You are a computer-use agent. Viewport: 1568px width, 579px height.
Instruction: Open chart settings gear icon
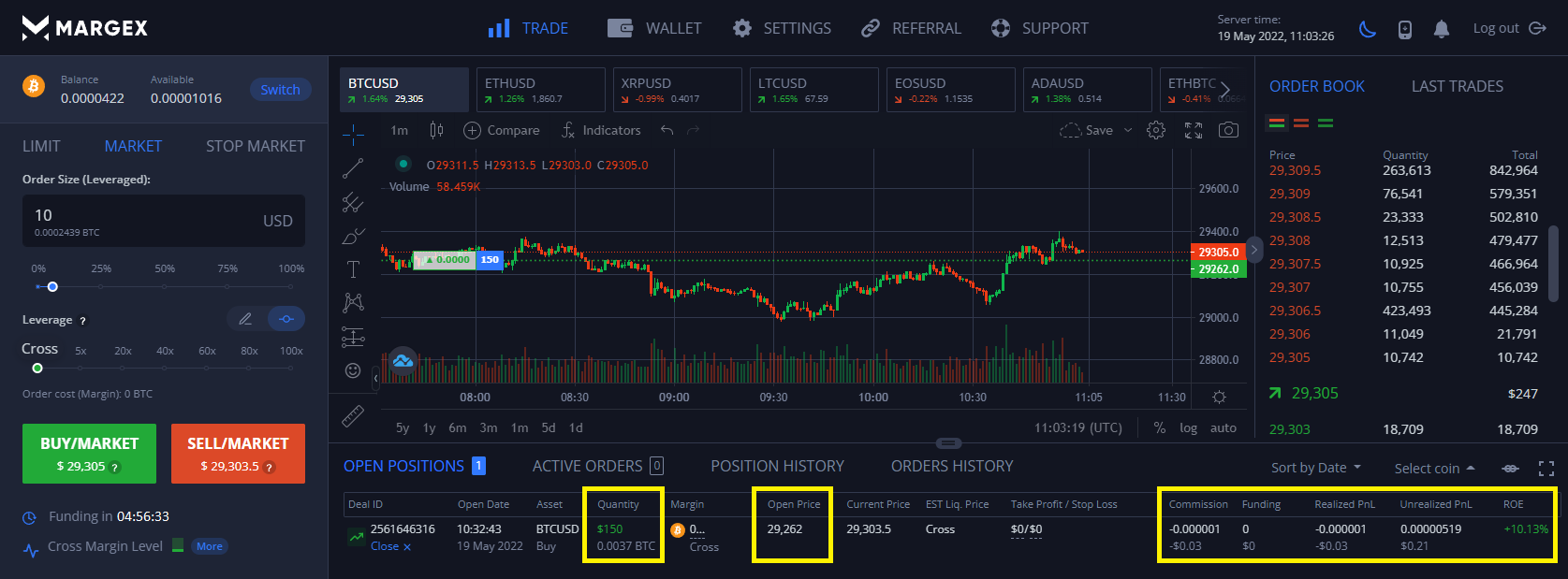tap(1156, 130)
